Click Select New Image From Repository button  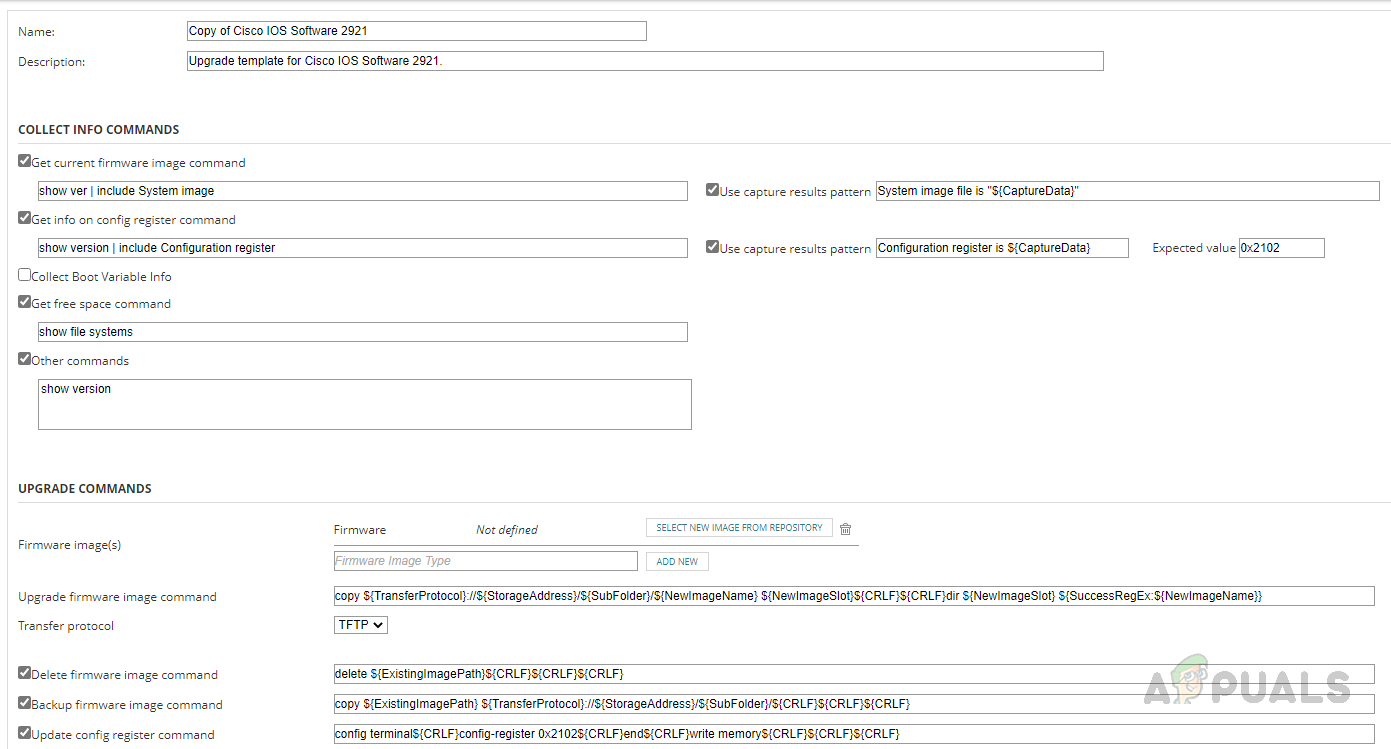(739, 528)
